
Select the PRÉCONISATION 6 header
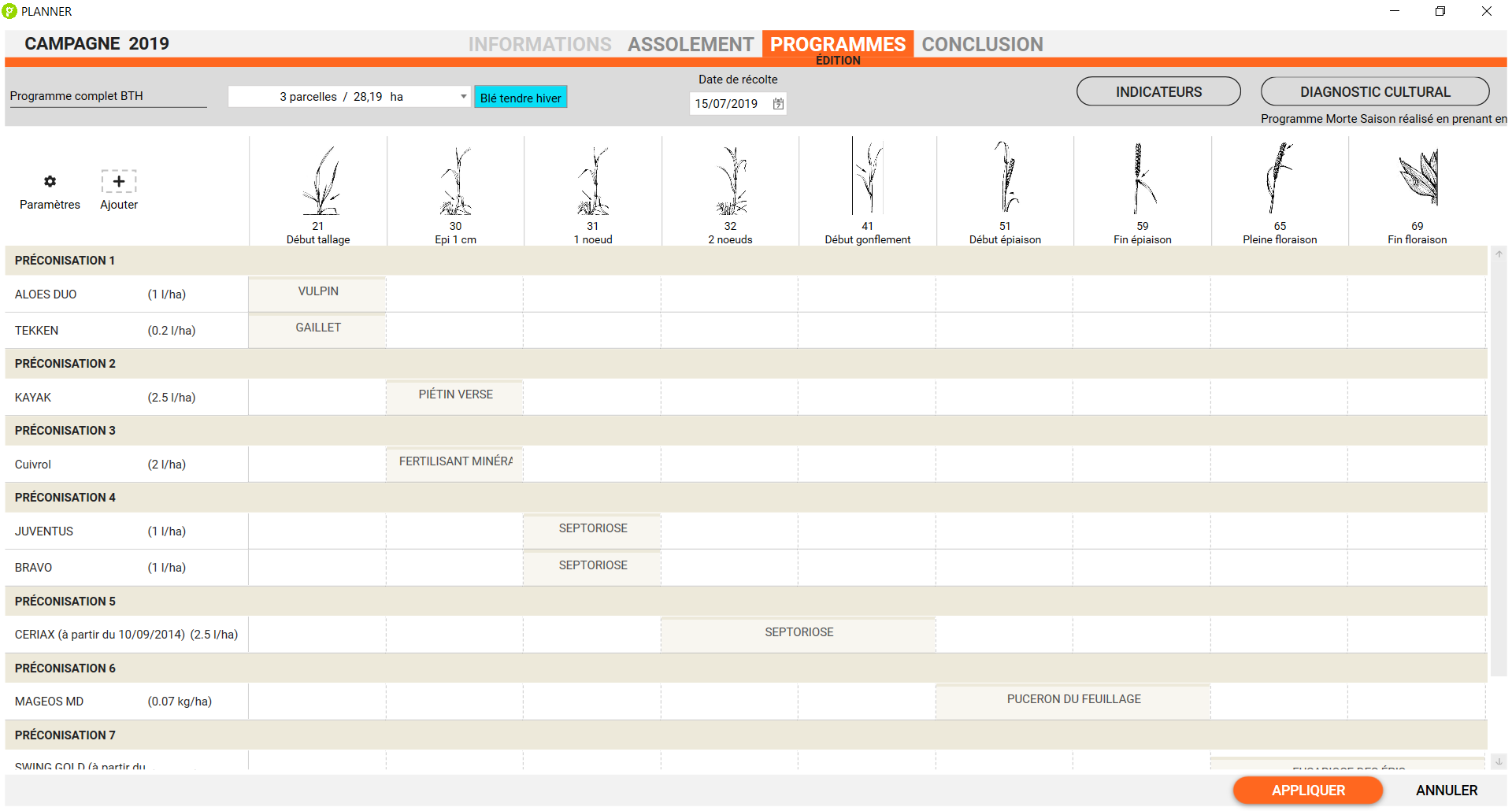(x=746, y=668)
